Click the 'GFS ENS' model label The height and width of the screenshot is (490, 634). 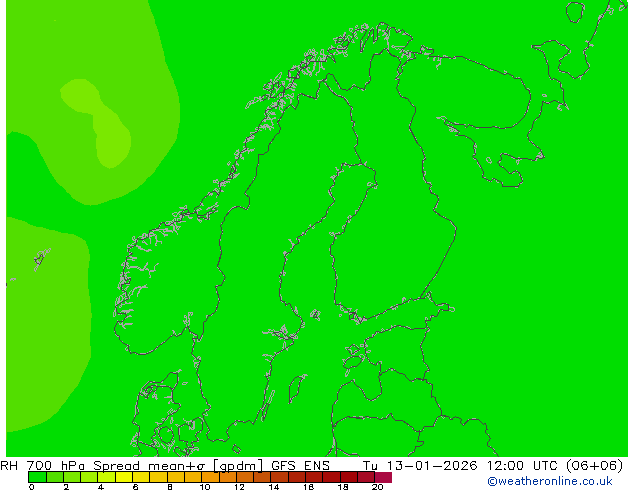click(x=300, y=465)
